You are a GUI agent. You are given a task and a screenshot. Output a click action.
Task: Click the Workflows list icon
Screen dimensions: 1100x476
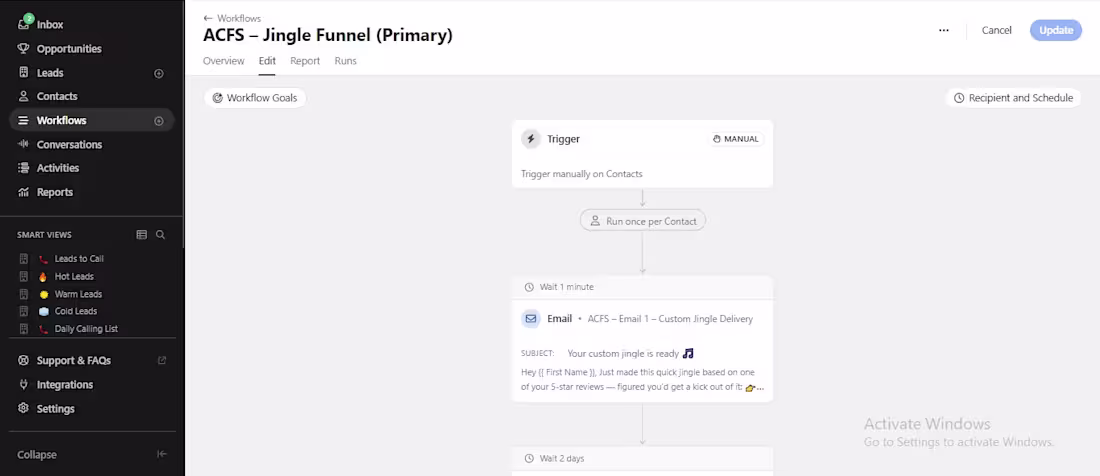(x=24, y=121)
